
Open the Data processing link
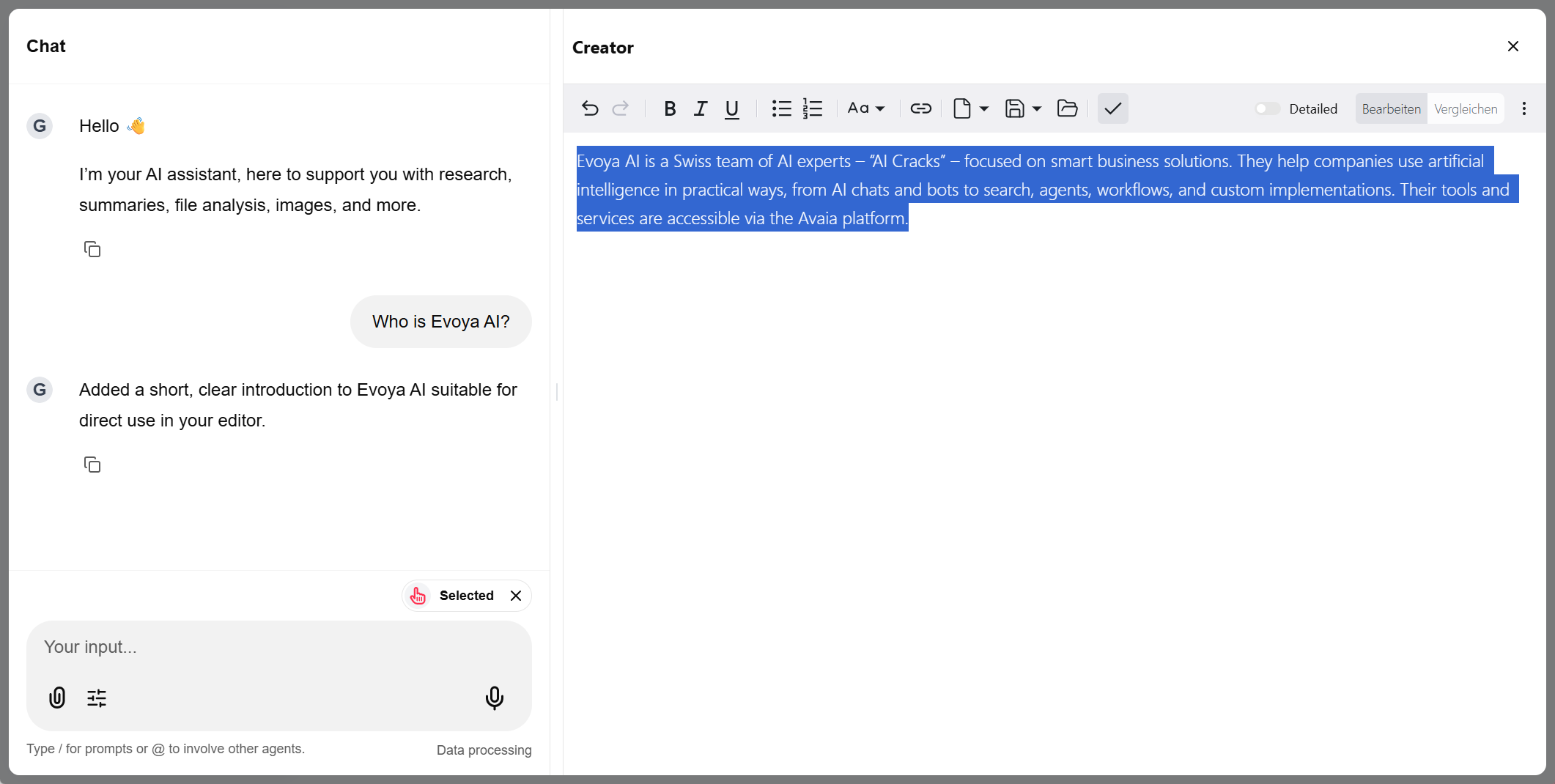tap(484, 750)
